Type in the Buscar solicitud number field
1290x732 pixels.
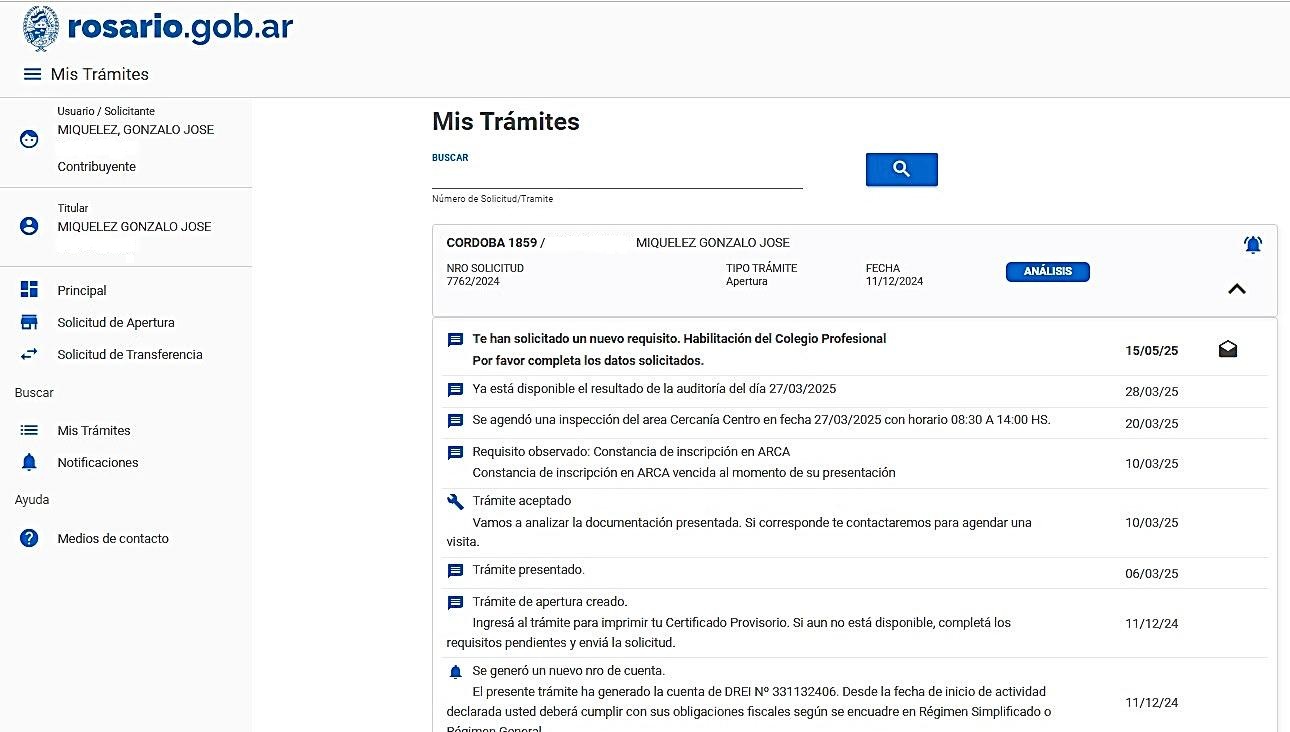coord(617,176)
